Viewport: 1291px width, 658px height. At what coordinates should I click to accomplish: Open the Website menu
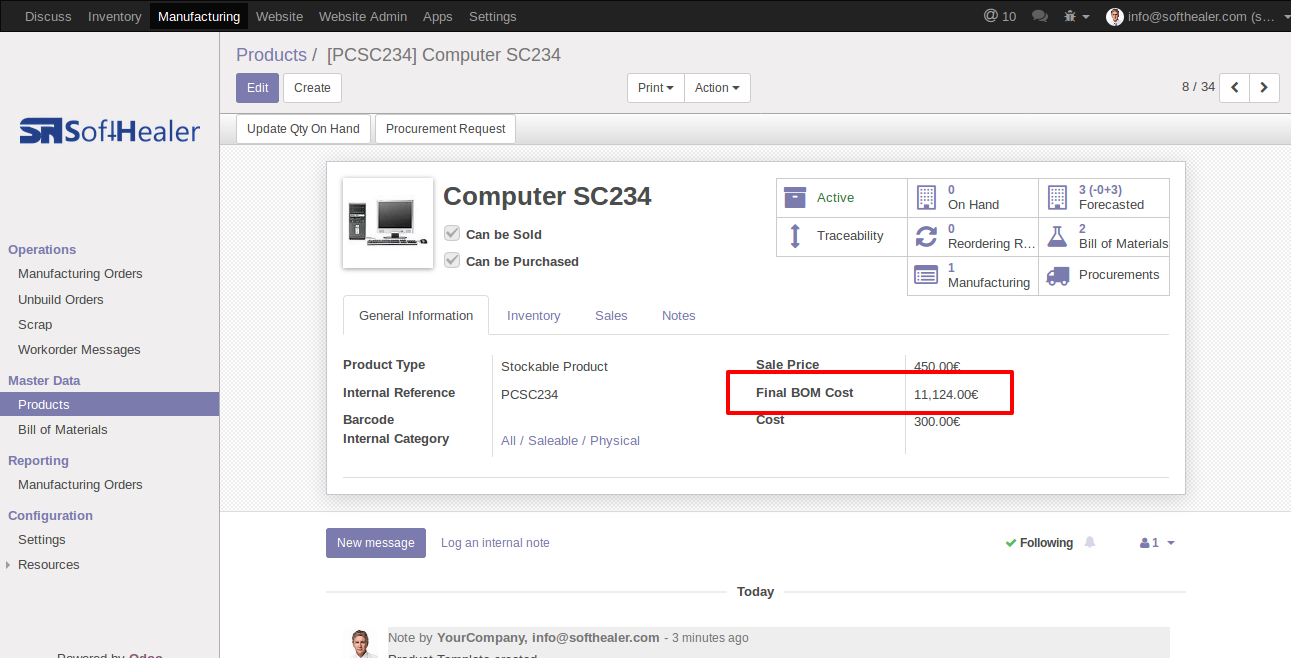279,16
